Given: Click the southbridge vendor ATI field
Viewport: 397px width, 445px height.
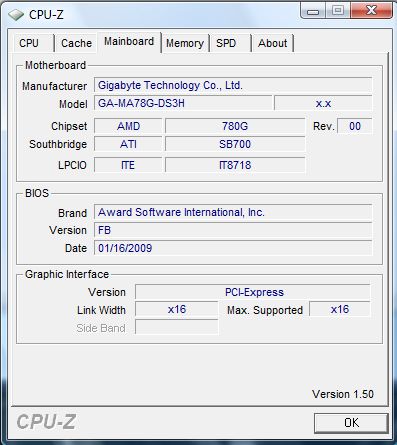Looking at the screenshot, I should coord(128,144).
